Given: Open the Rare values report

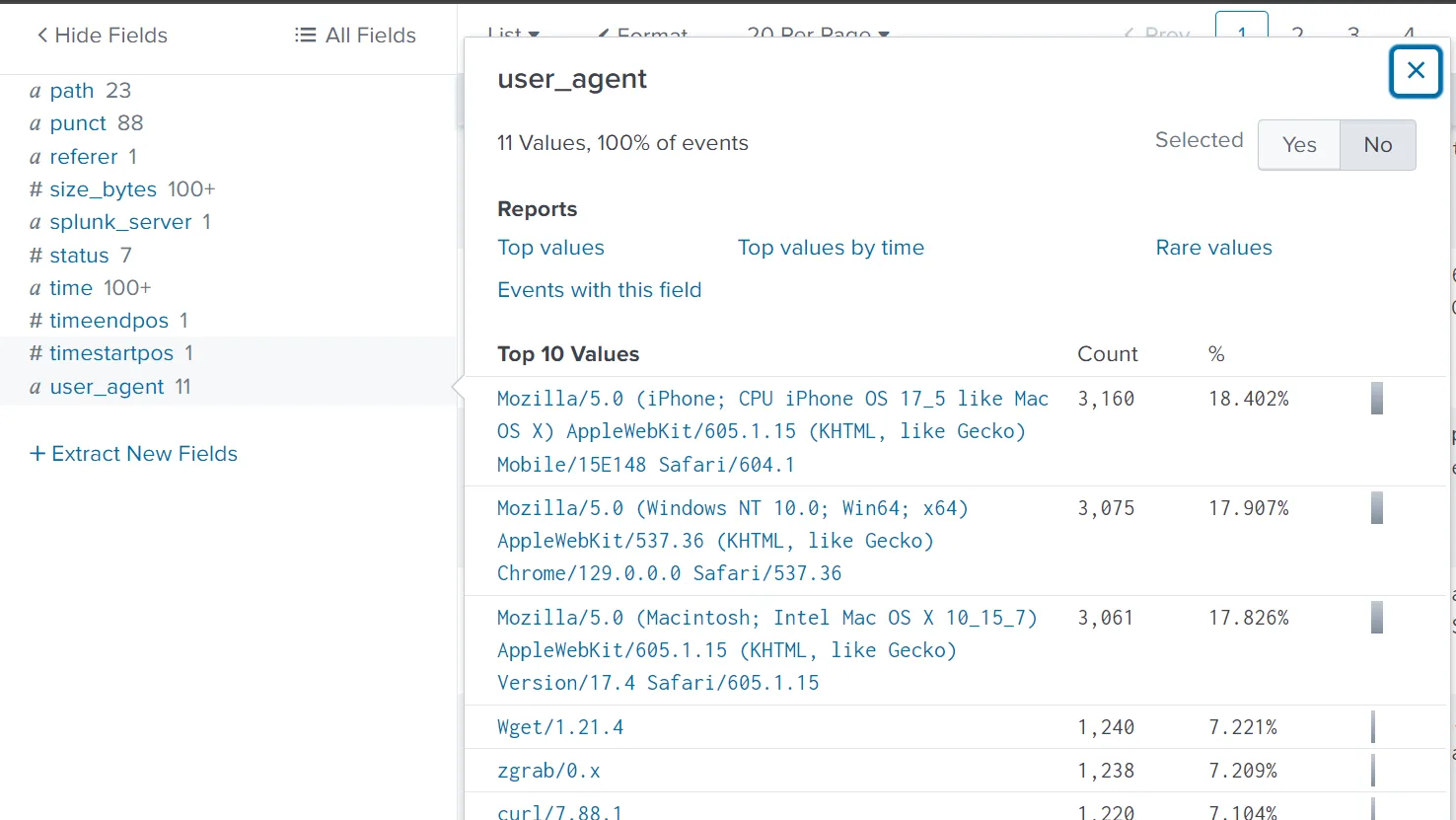Looking at the screenshot, I should click(x=1213, y=248).
